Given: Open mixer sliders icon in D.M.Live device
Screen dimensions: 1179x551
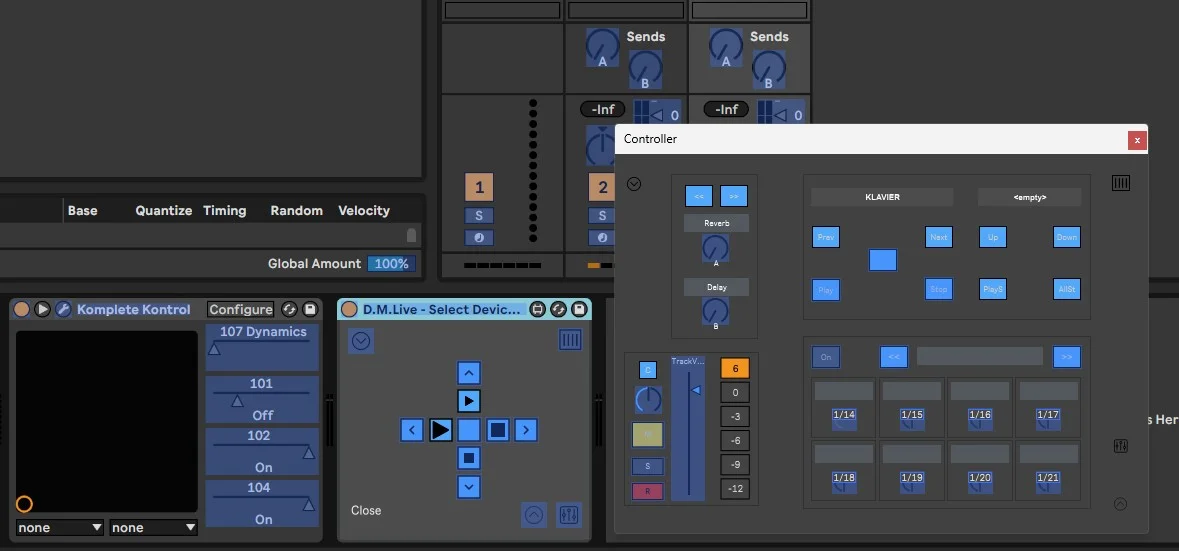Looking at the screenshot, I should [569, 515].
